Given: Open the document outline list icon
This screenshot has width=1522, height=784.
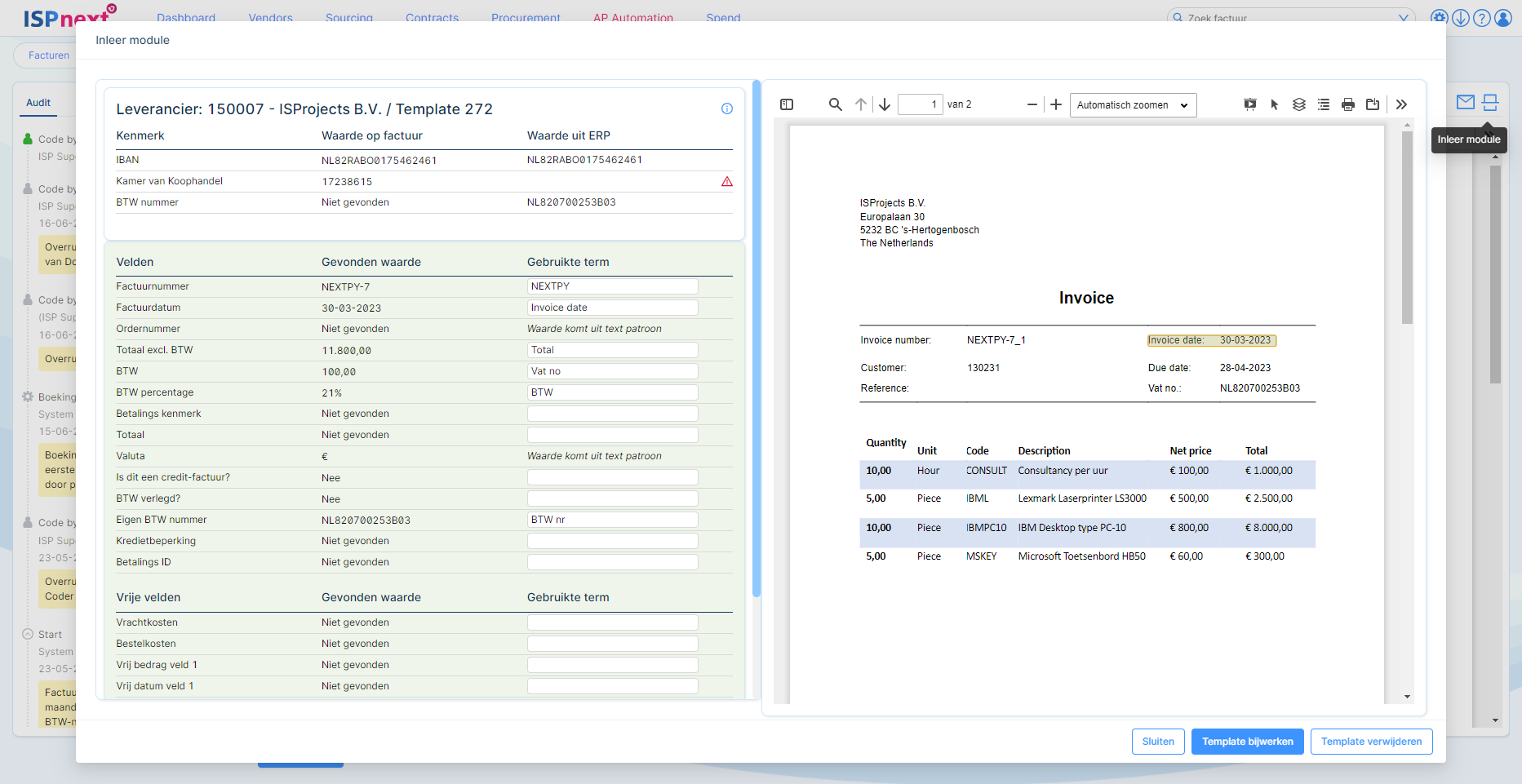Looking at the screenshot, I should click(1324, 104).
